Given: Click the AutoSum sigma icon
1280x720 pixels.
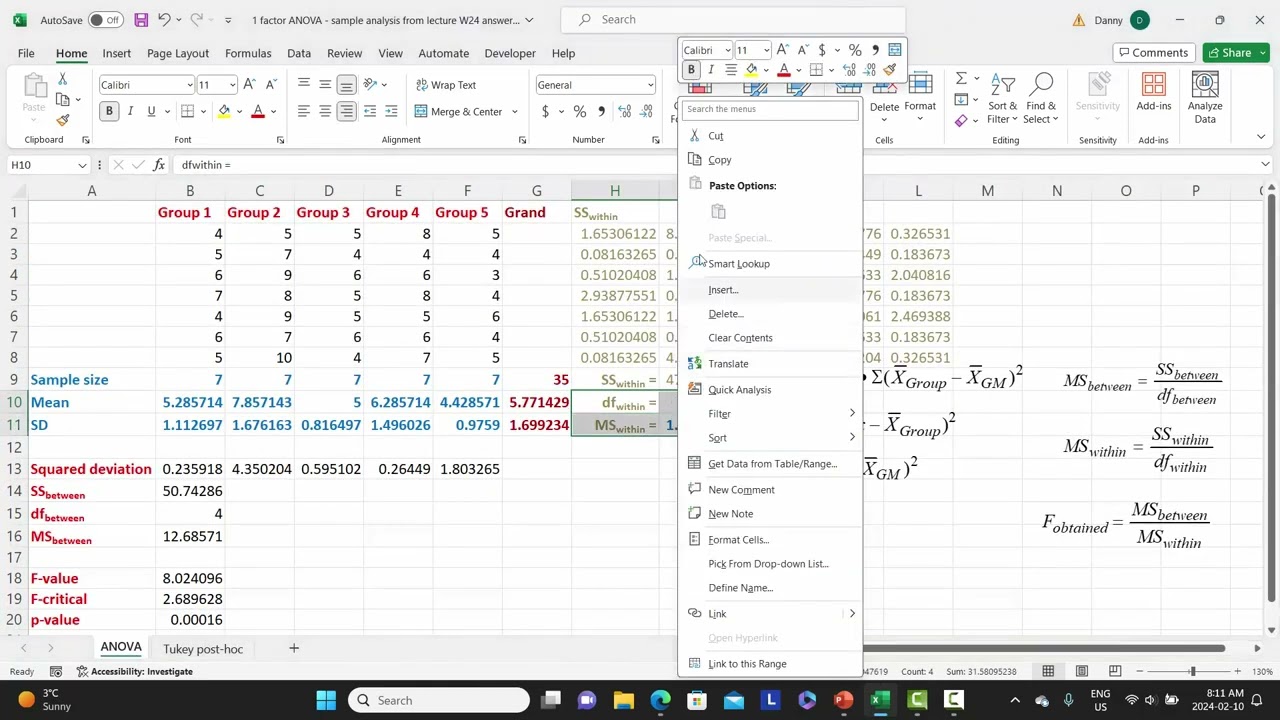Looking at the screenshot, I should point(961,79).
